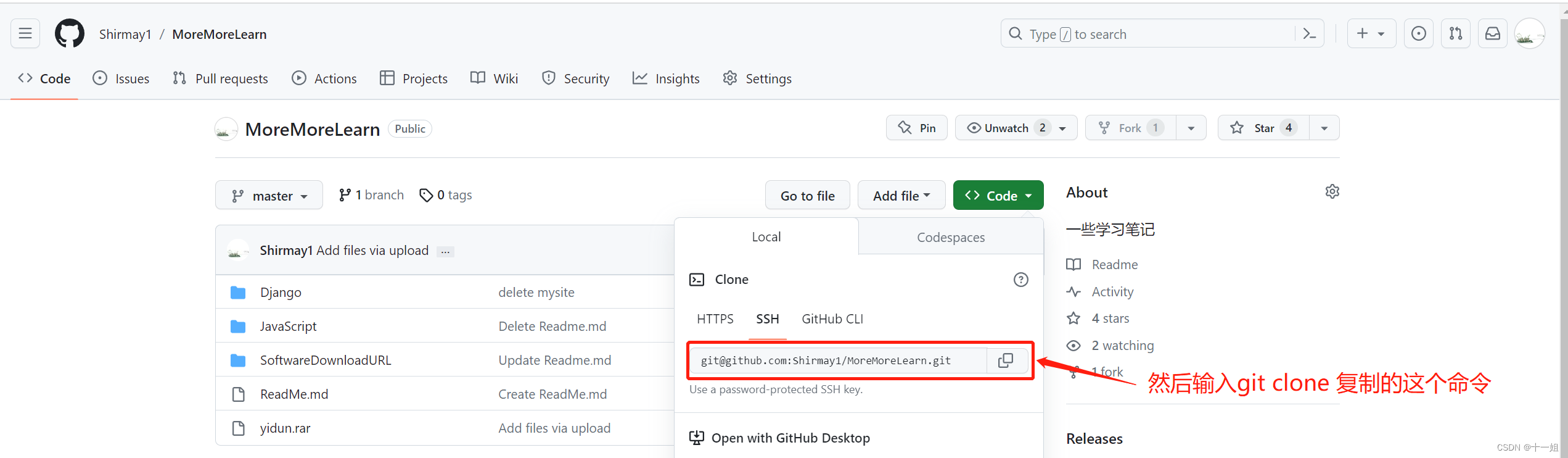Open the create new plus dropdown
1568x458 pixels.
pos(1371,33)
